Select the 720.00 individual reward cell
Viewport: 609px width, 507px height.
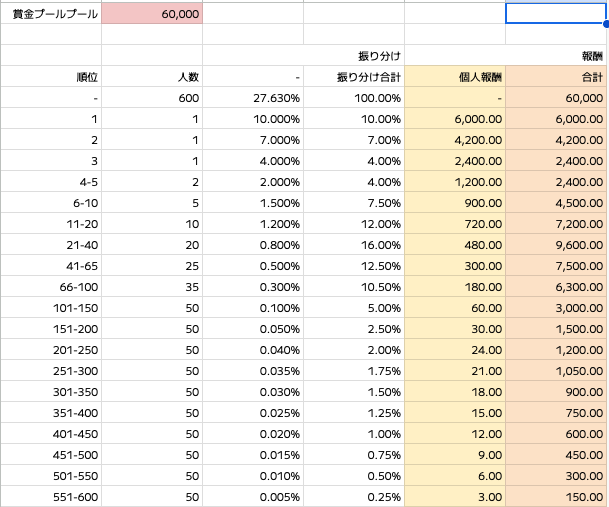[x=455, y=223]
